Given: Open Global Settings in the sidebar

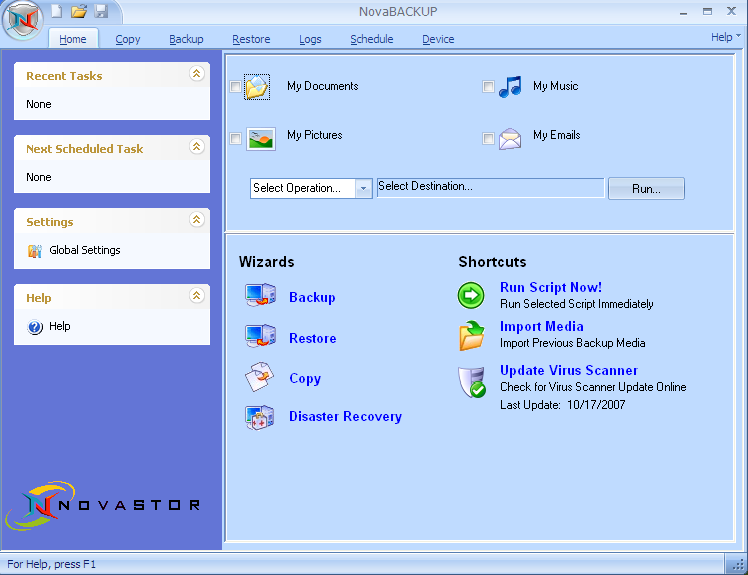Looking at the screenshot, I should [x=84, y=250].
